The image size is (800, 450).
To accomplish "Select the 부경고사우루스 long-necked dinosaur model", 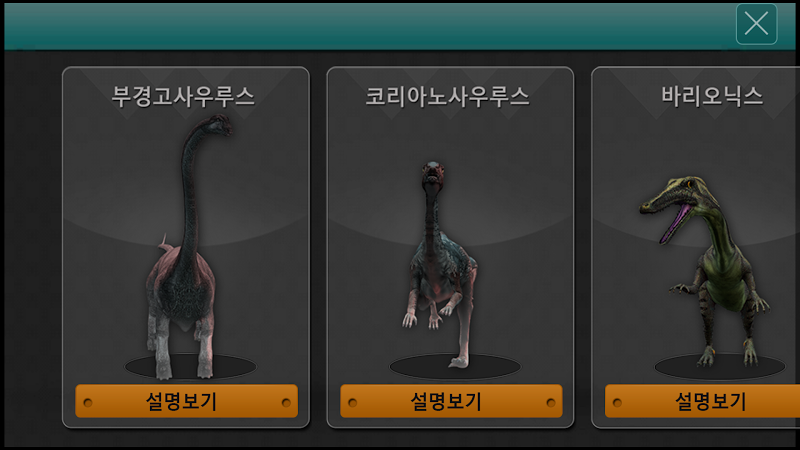I will (185, 246).
